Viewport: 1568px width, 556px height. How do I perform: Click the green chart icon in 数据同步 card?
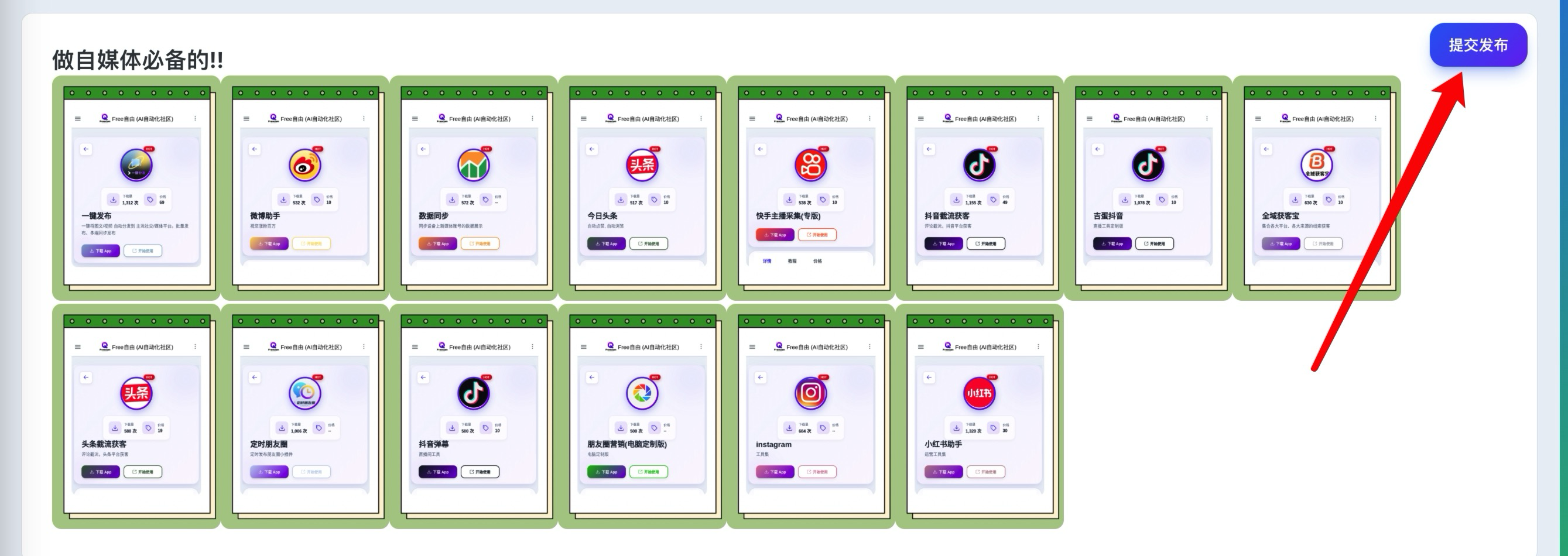[x=473, y=165]
